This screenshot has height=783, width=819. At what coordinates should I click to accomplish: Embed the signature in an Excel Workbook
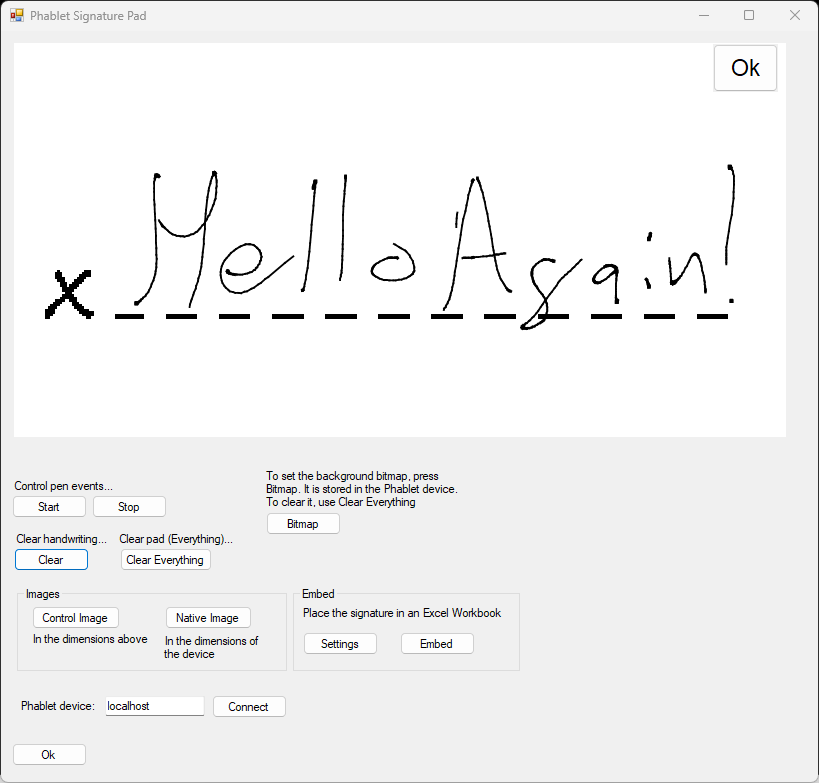[437, 644]
